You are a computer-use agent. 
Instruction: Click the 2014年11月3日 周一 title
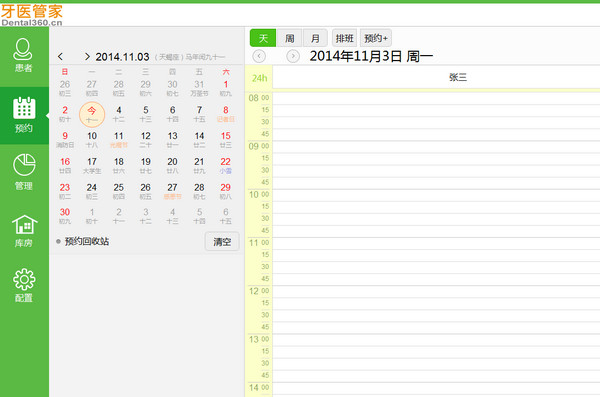[371, 56]
